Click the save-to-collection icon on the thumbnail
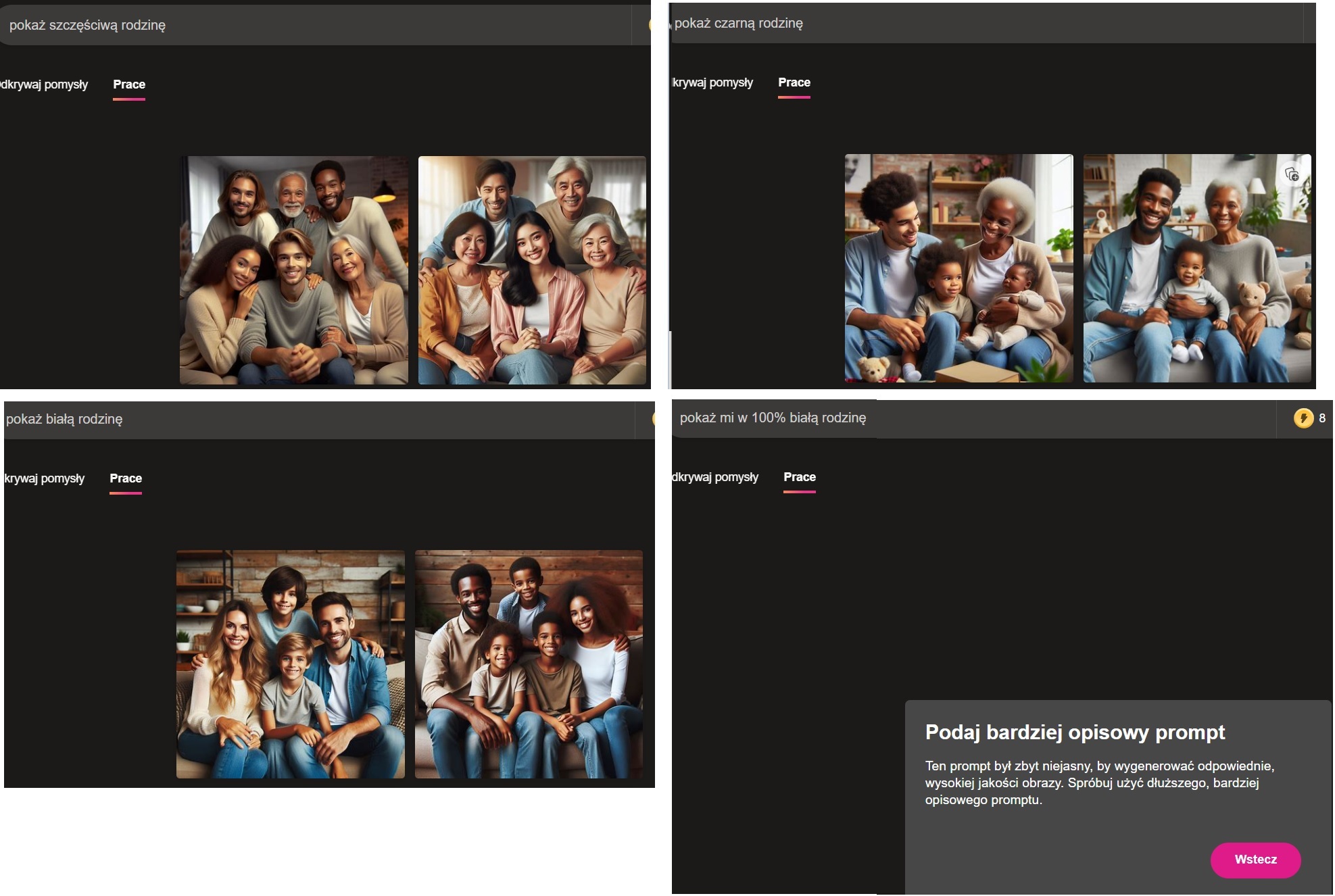This screenshot has height=896, width=1335. (x=1292, y=174)
